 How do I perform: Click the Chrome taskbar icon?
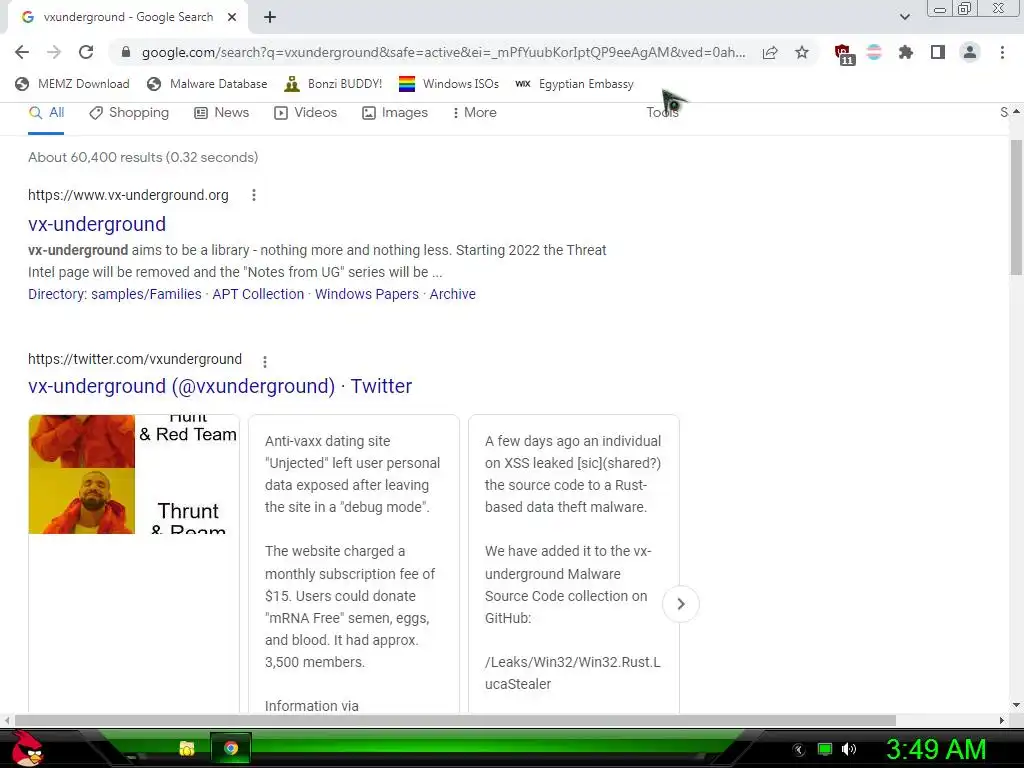tap(231, 748)
